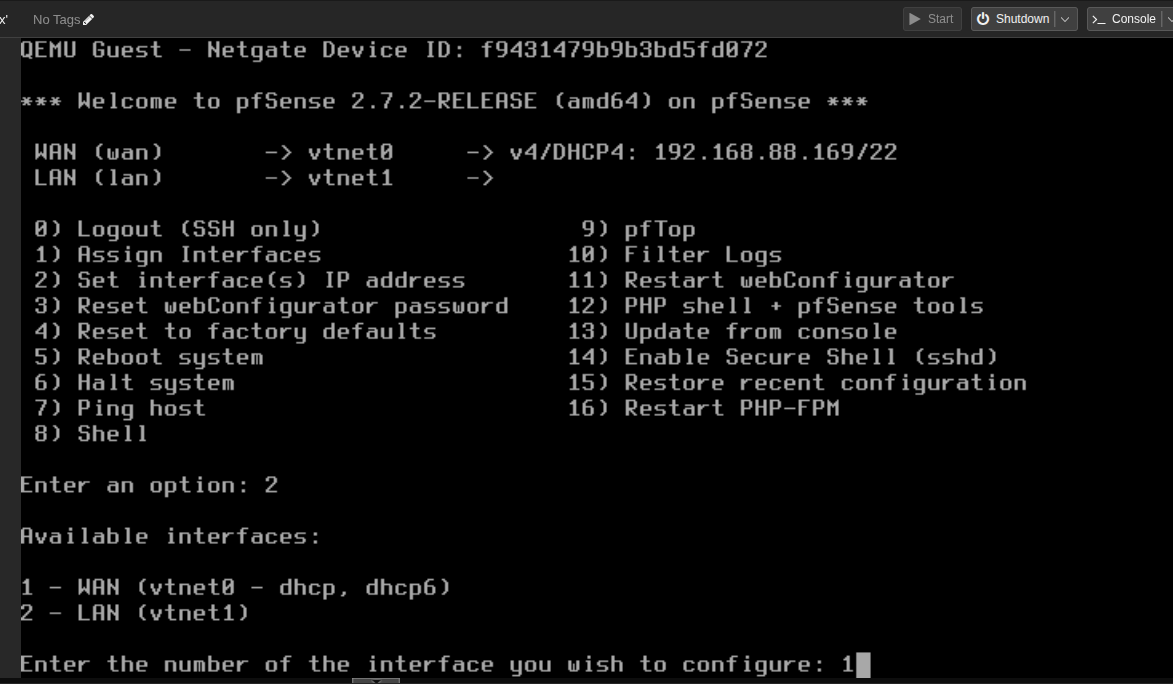Open the Shutdown options dropdown arrow

pos(1064,18)
